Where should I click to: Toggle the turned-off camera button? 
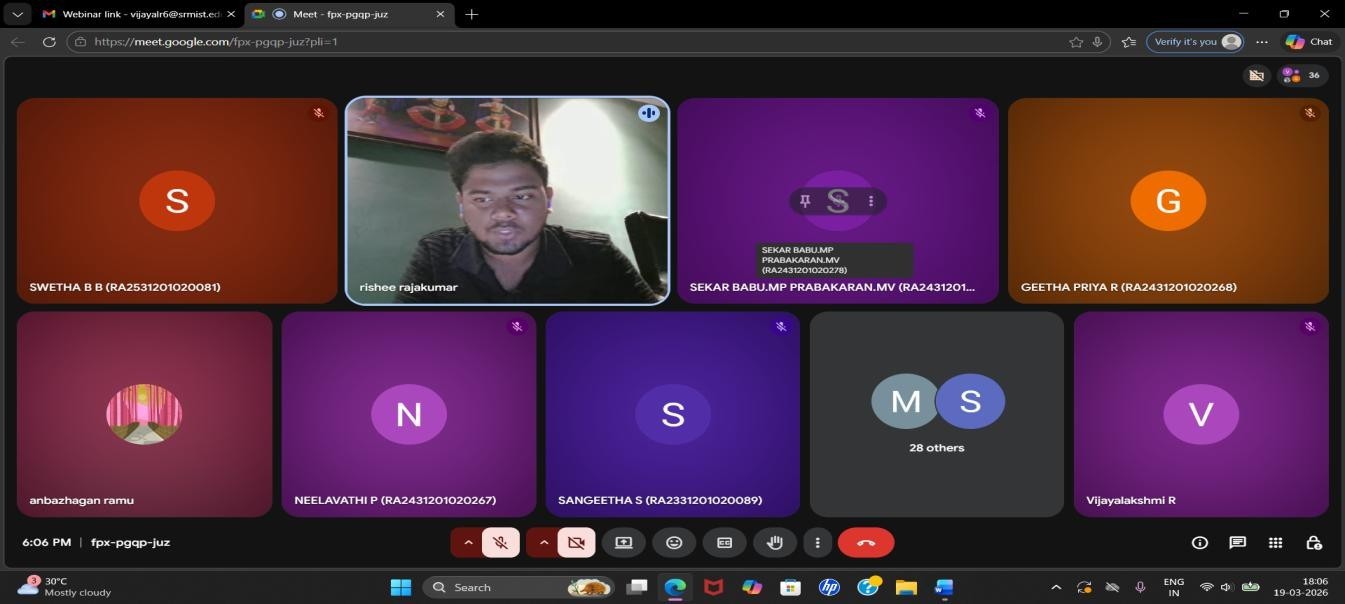click(x=577, y=542)
